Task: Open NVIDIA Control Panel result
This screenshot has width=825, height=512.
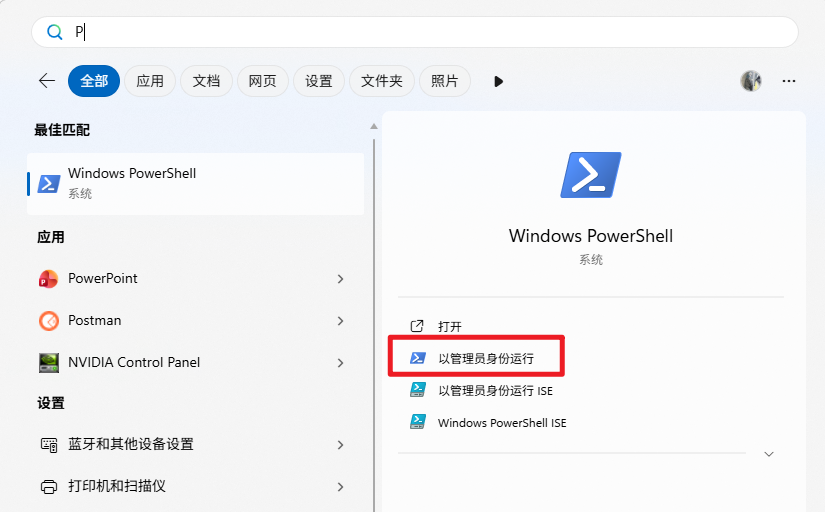Action: (195, 363)
